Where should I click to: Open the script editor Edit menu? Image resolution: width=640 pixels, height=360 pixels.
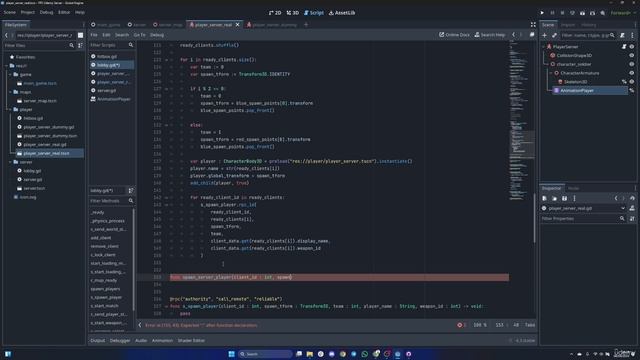point(107,35)
